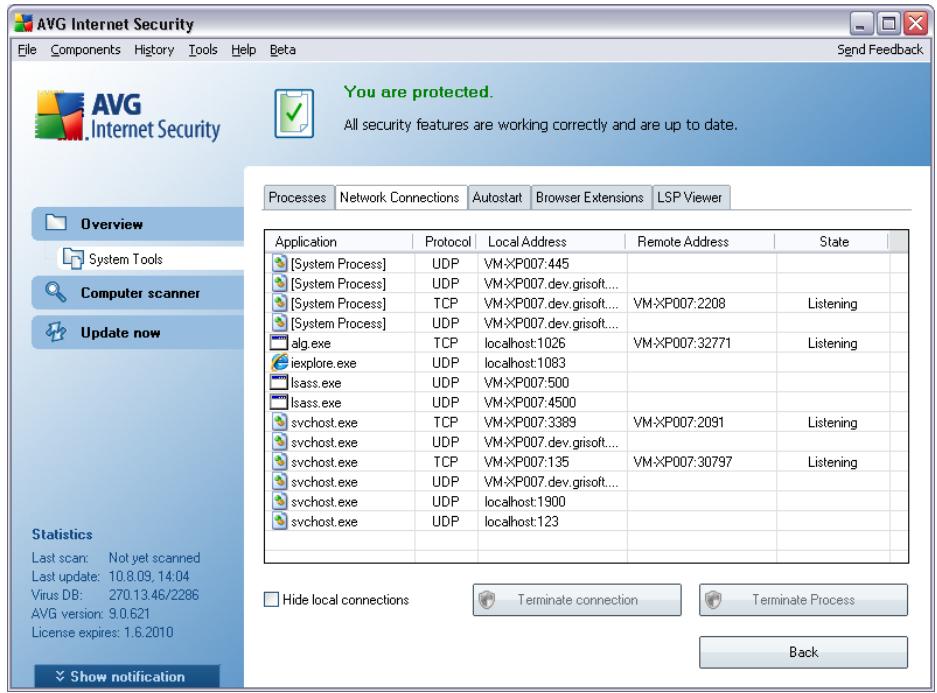The image size is (937, 693).
Task: Open the Browser Extensions tab
Action: point(590,197)
